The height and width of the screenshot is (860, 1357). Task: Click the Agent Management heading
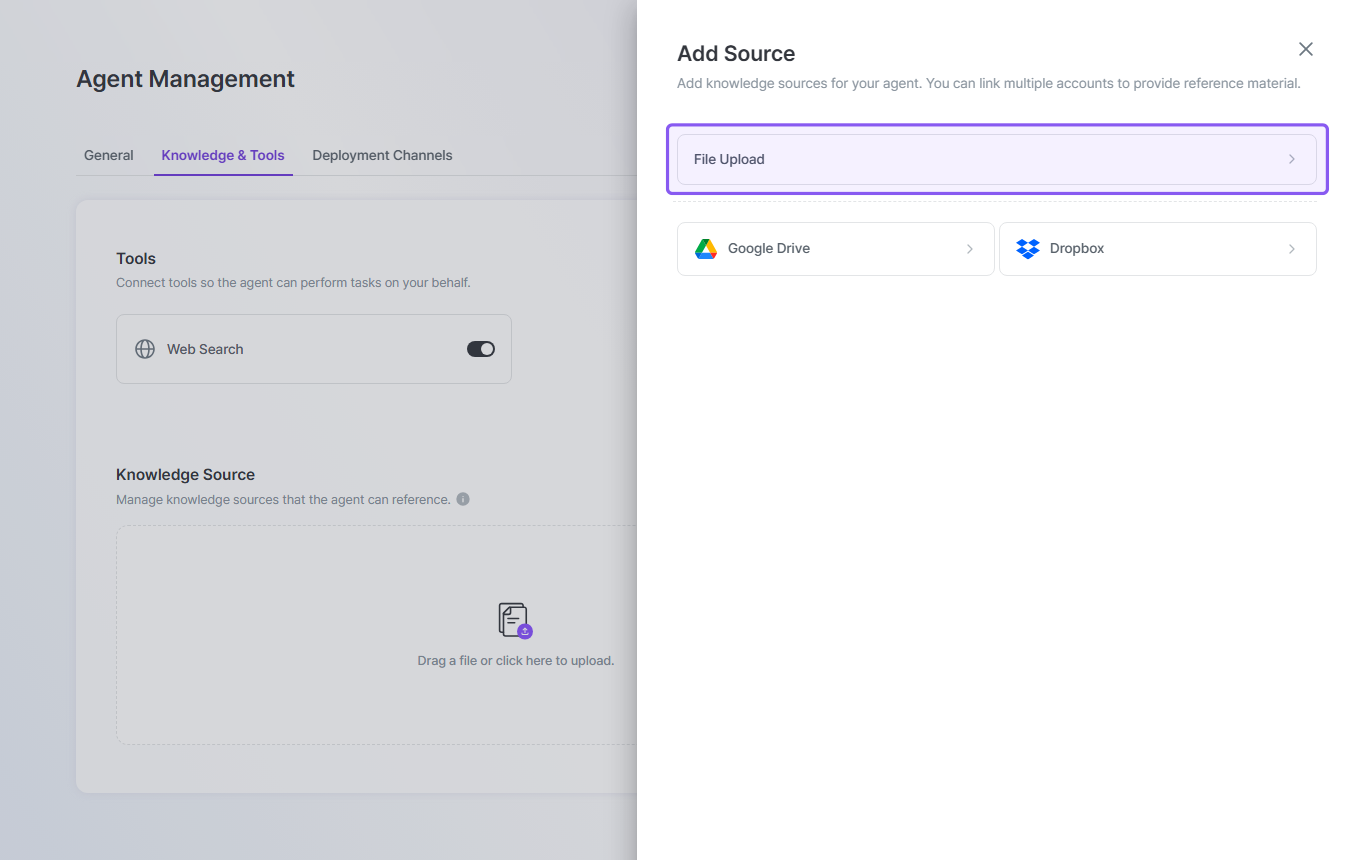point(186,79)
